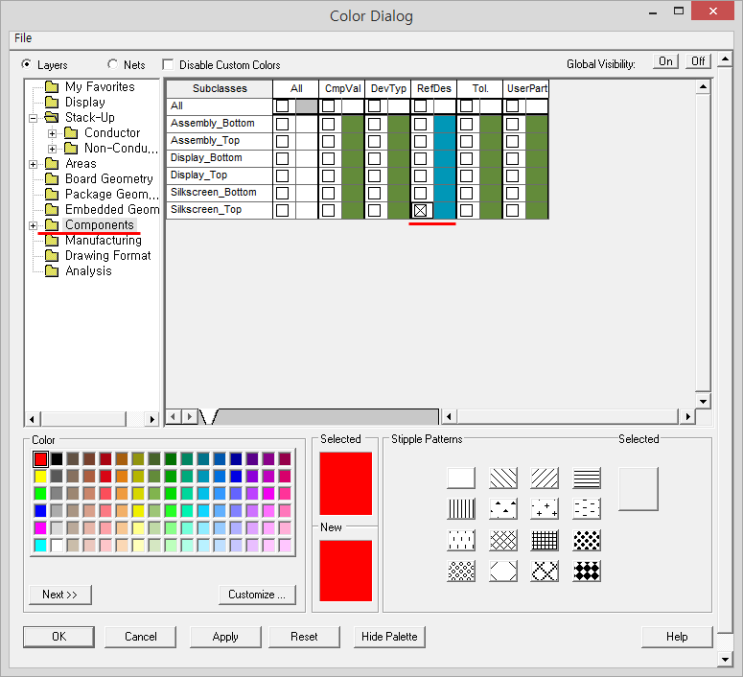Click the Customize button under the palette

(257, 594)
